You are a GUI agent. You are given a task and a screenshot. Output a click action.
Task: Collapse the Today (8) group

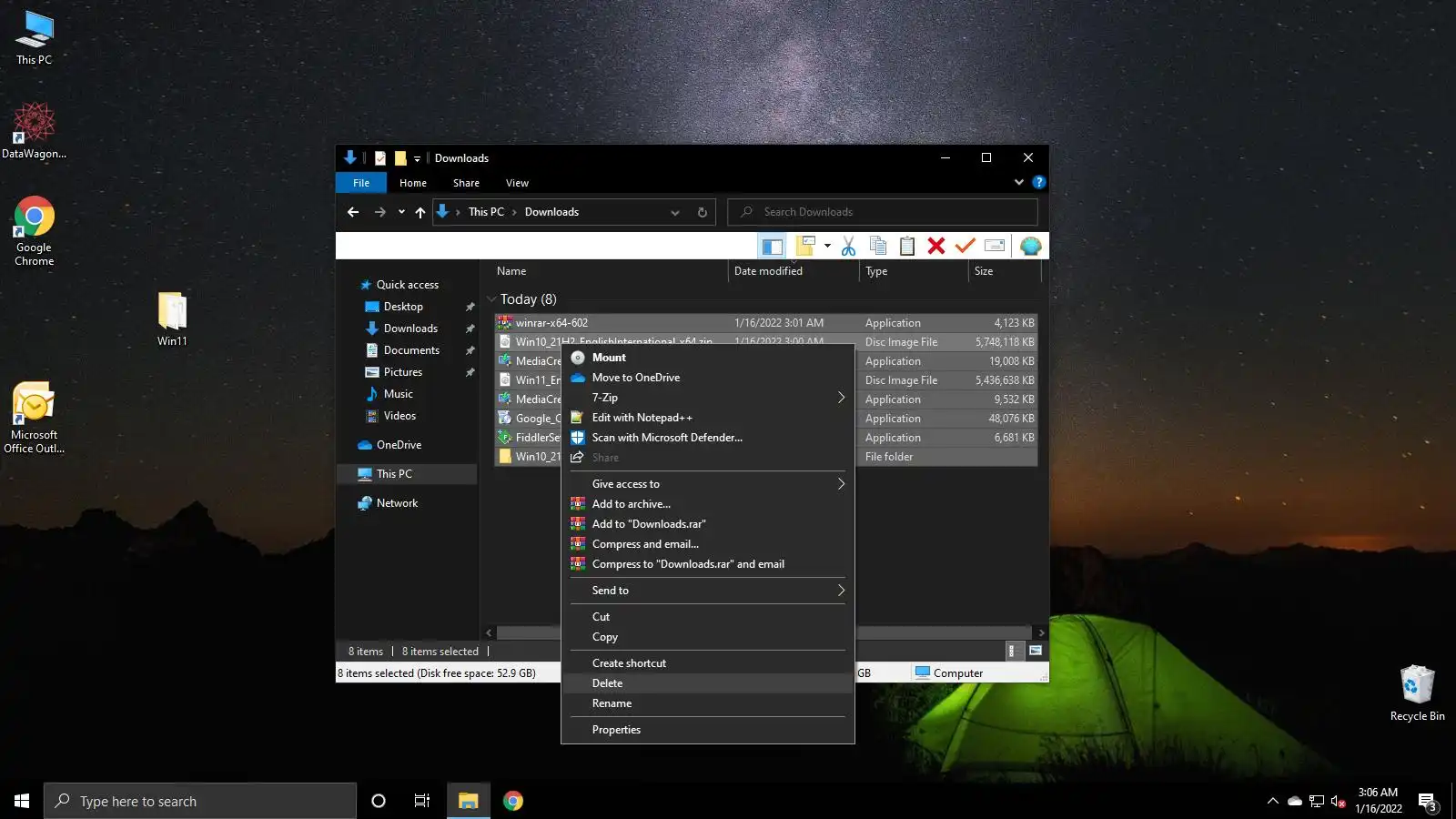coord(491,299)
